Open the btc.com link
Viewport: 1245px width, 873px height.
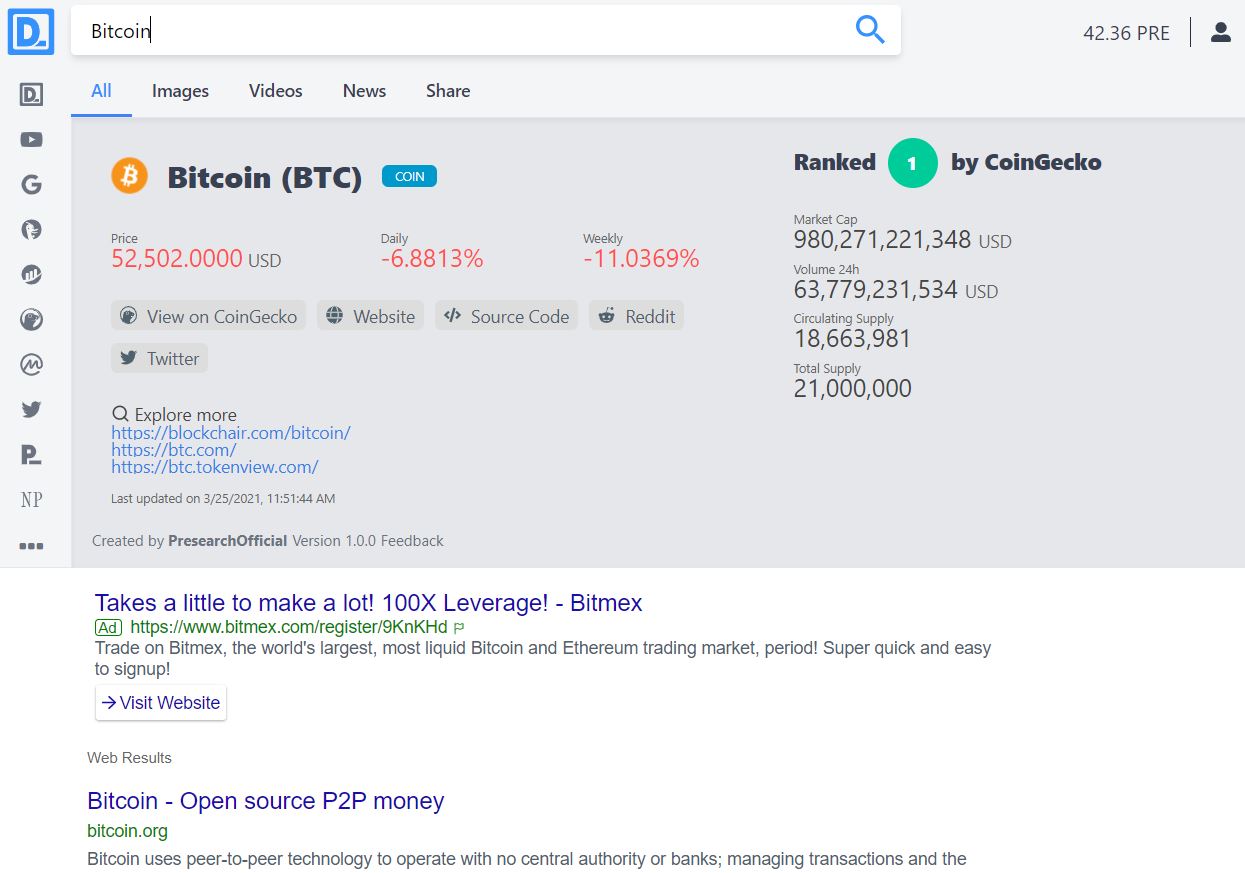174,450
